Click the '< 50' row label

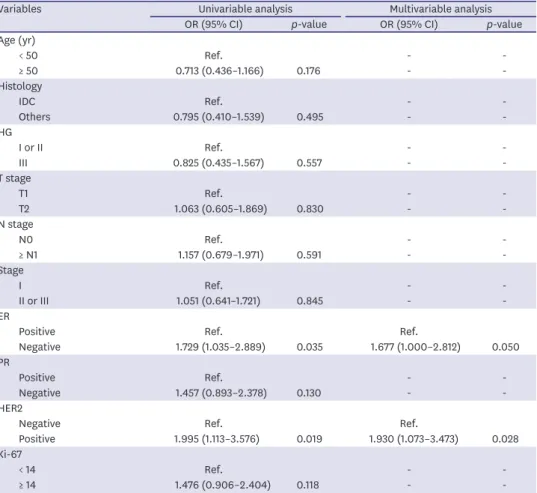coord(28,56)
